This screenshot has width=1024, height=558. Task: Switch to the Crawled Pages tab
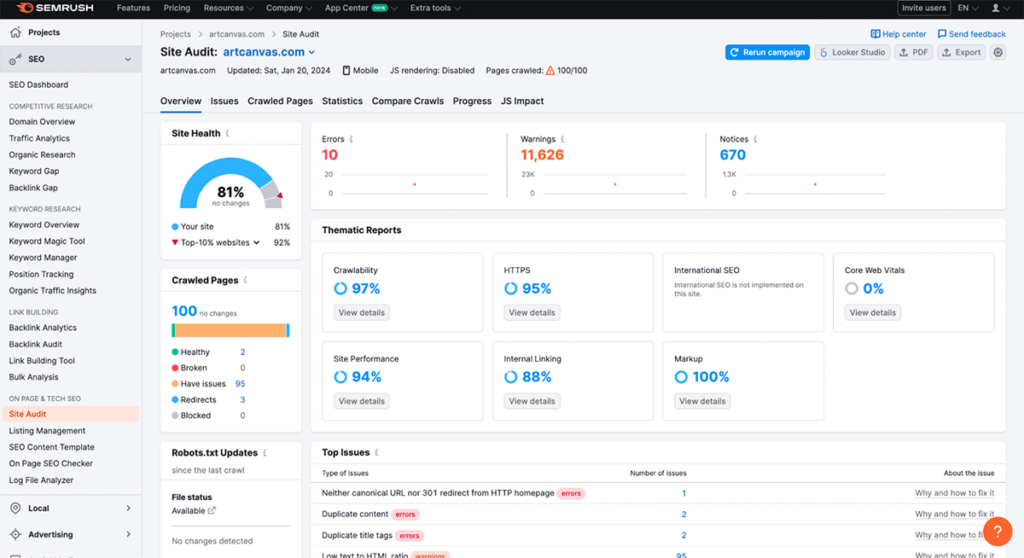pos(280,101)
